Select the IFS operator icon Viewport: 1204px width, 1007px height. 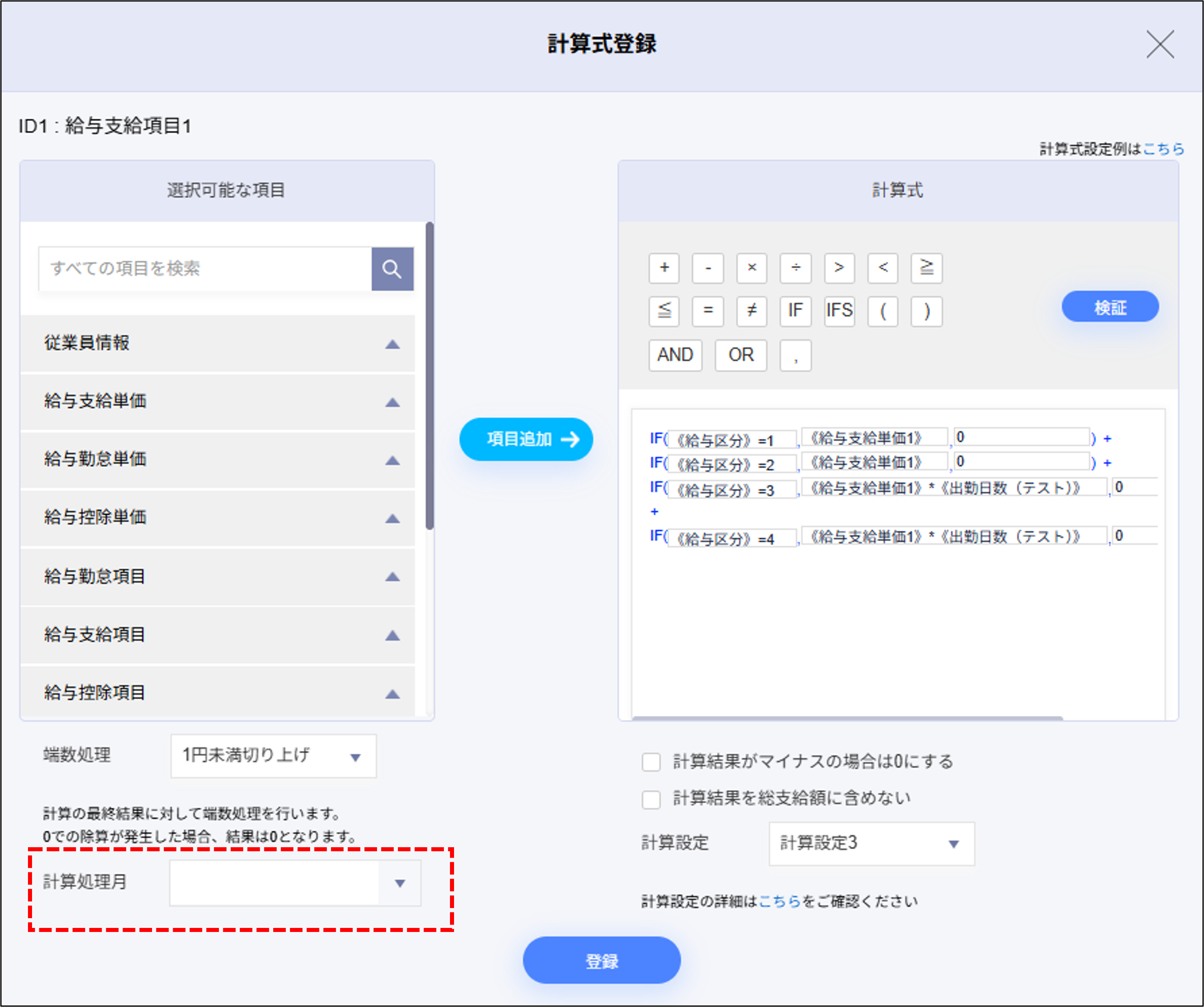click(x=839, y=311)
